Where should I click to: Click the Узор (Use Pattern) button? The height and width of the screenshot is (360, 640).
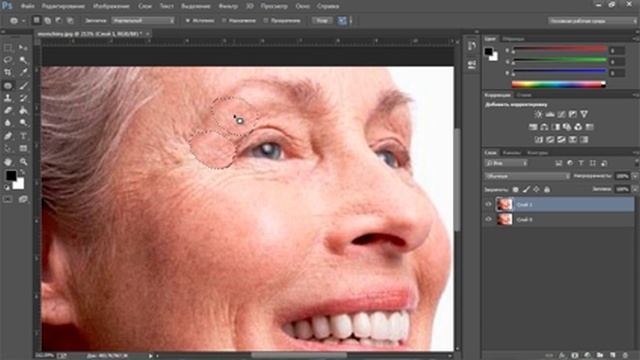coord(322,20)
